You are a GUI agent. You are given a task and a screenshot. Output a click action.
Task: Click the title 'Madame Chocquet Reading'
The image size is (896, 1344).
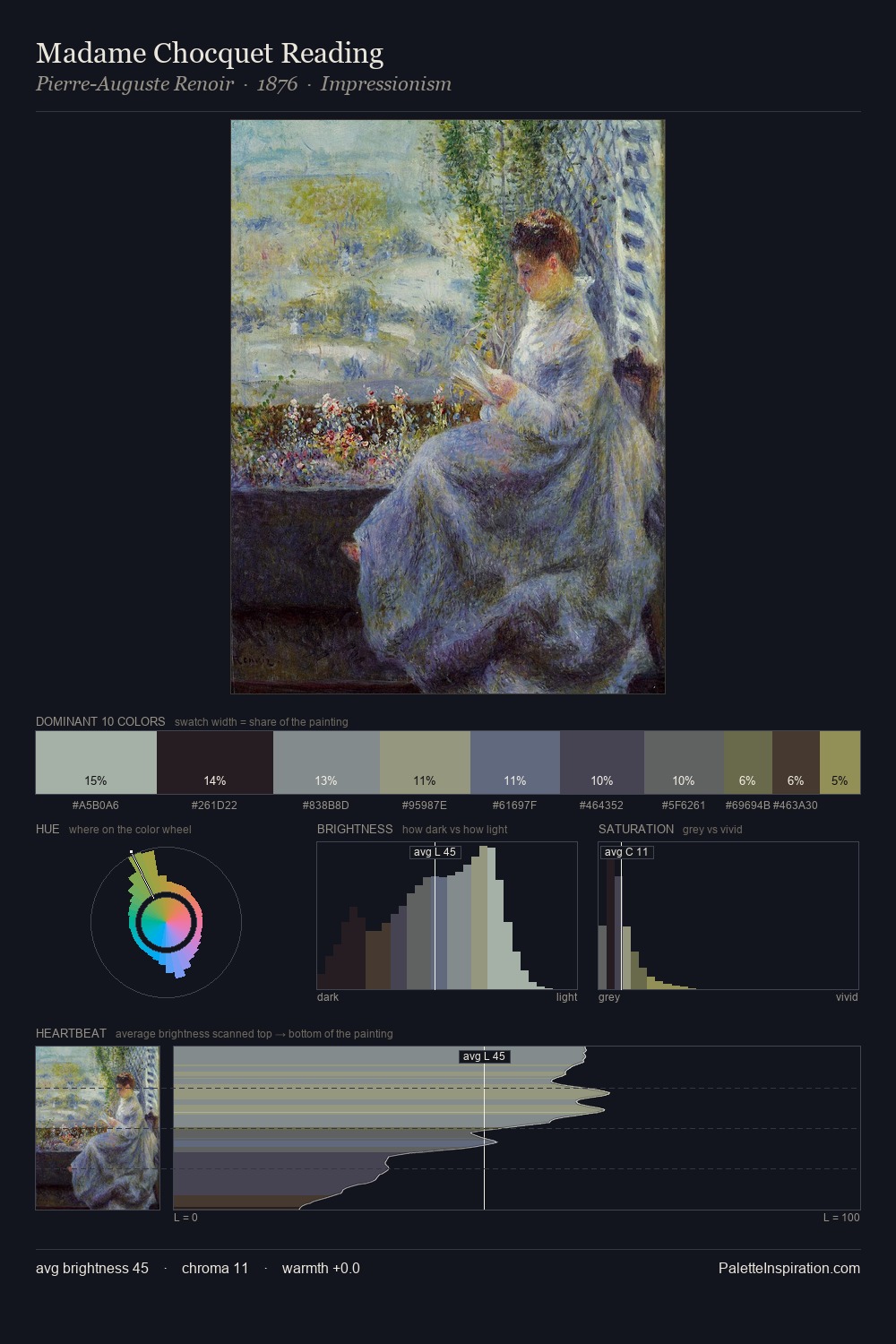[210, 53]
